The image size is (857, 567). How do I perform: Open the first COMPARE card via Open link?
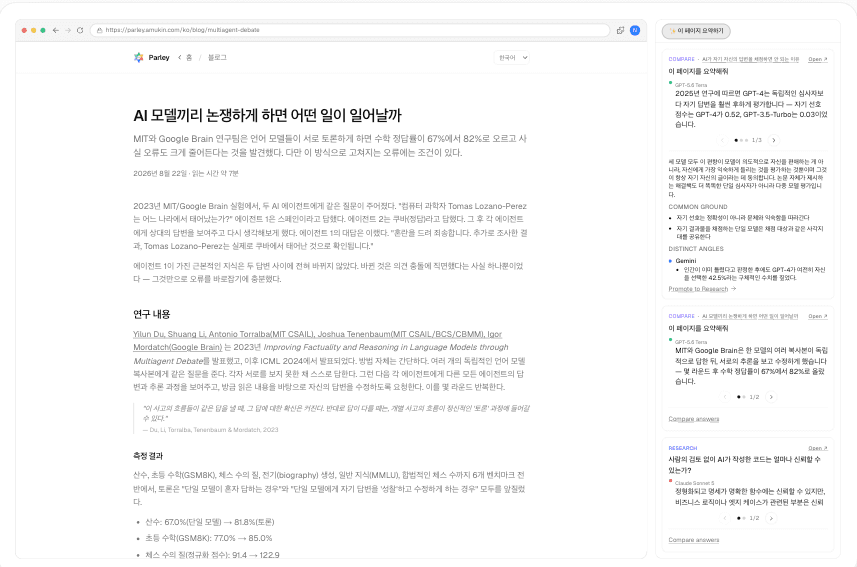[x=818, y=59]
